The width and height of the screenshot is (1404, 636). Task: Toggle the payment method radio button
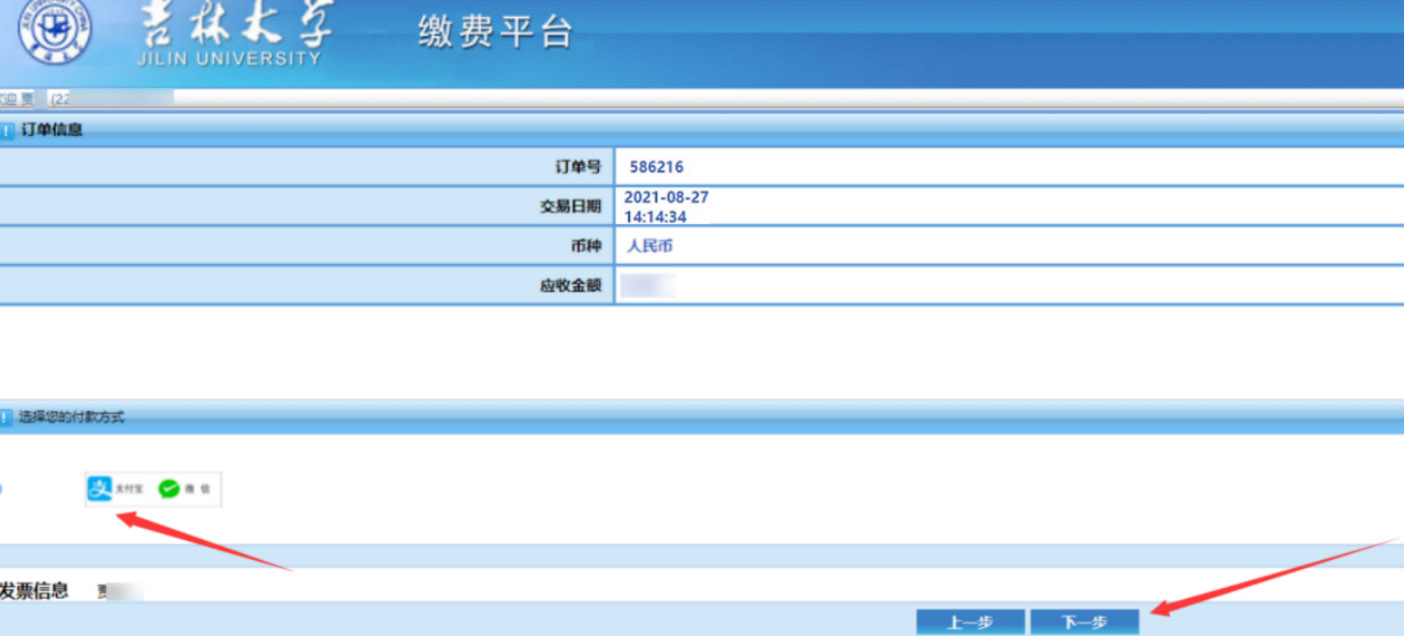[x=0, y=489]
